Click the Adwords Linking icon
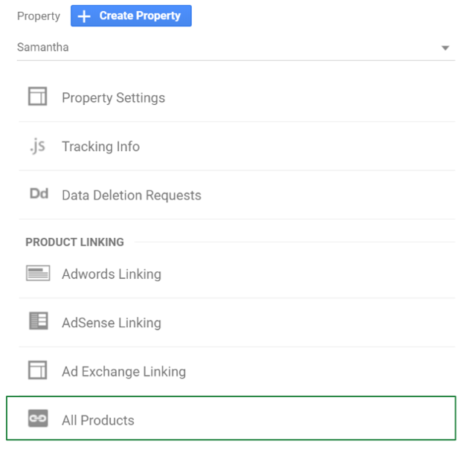Viewport: 464px width, 450px height. pos(38,273)
